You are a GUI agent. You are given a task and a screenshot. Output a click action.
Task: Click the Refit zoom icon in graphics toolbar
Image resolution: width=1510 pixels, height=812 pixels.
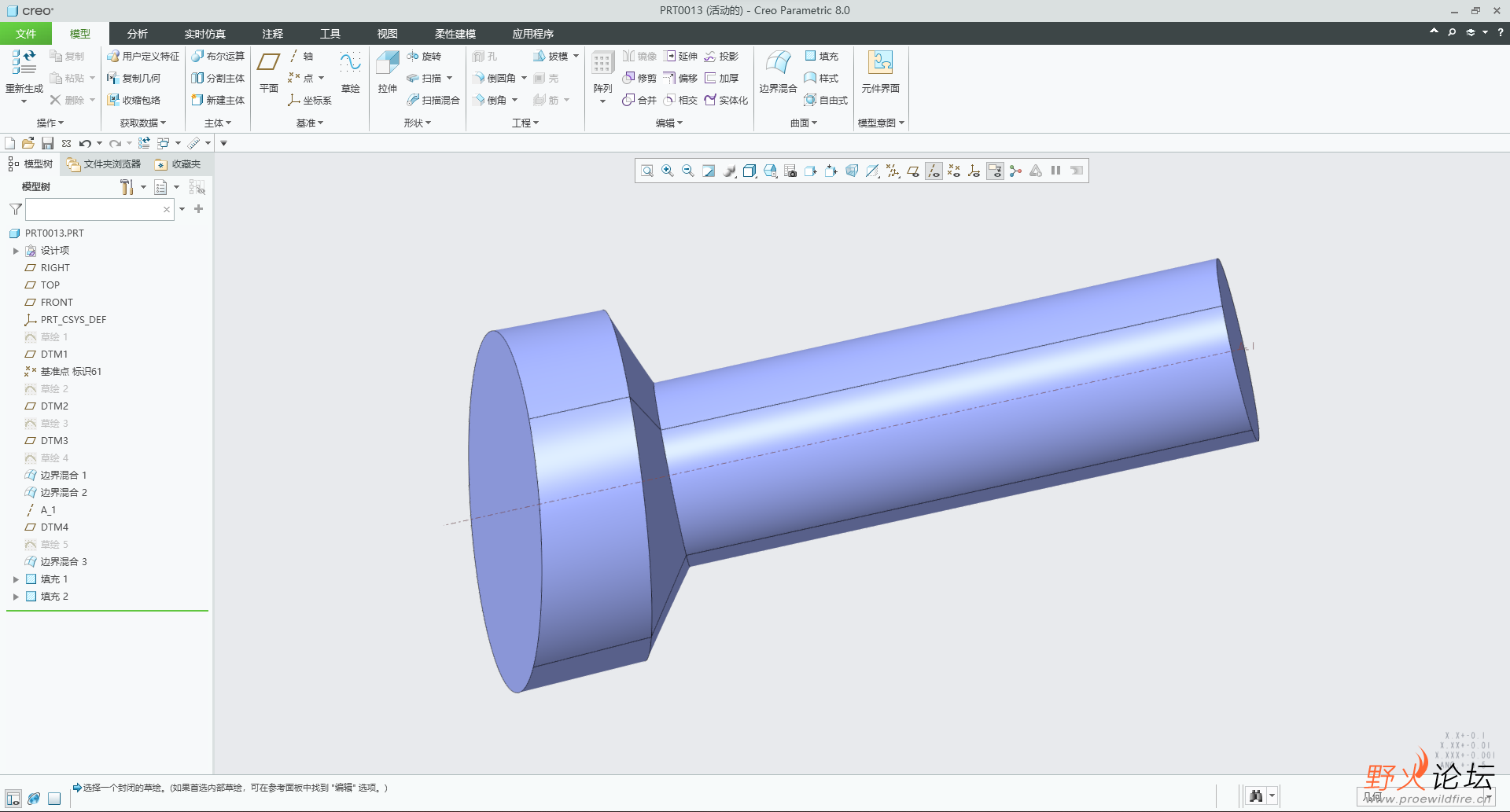[647, 171]
